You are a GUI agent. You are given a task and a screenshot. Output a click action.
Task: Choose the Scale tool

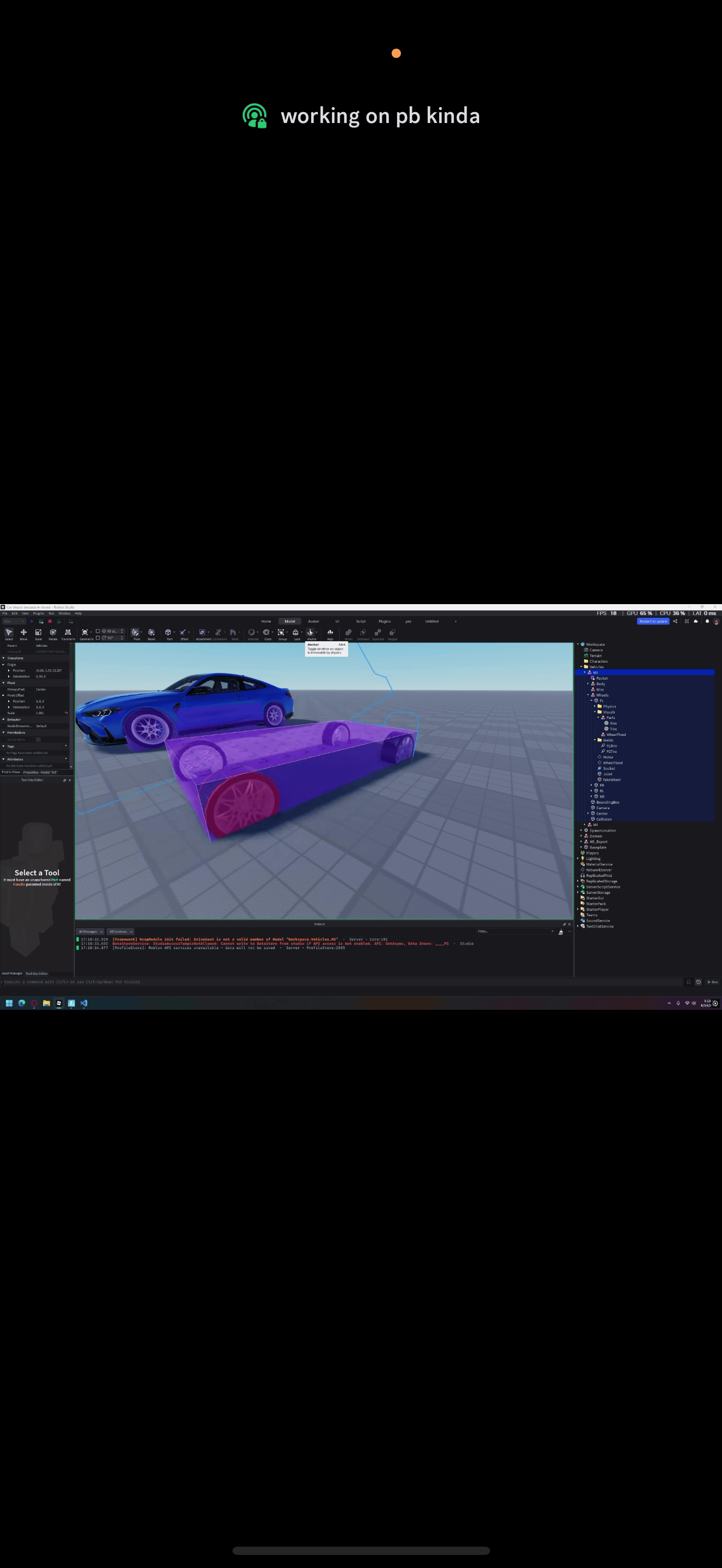coord(38,634)
